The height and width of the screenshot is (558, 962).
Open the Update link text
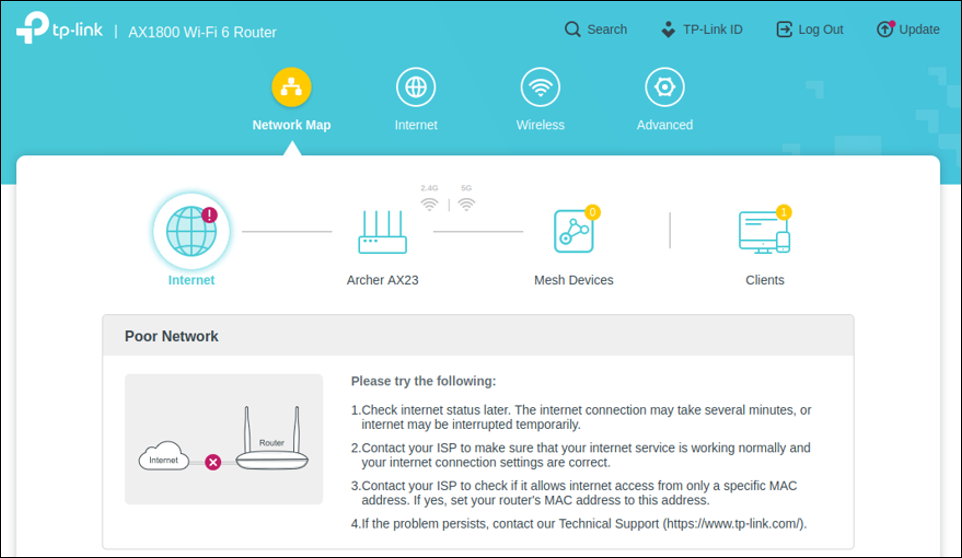coord(919,29)
